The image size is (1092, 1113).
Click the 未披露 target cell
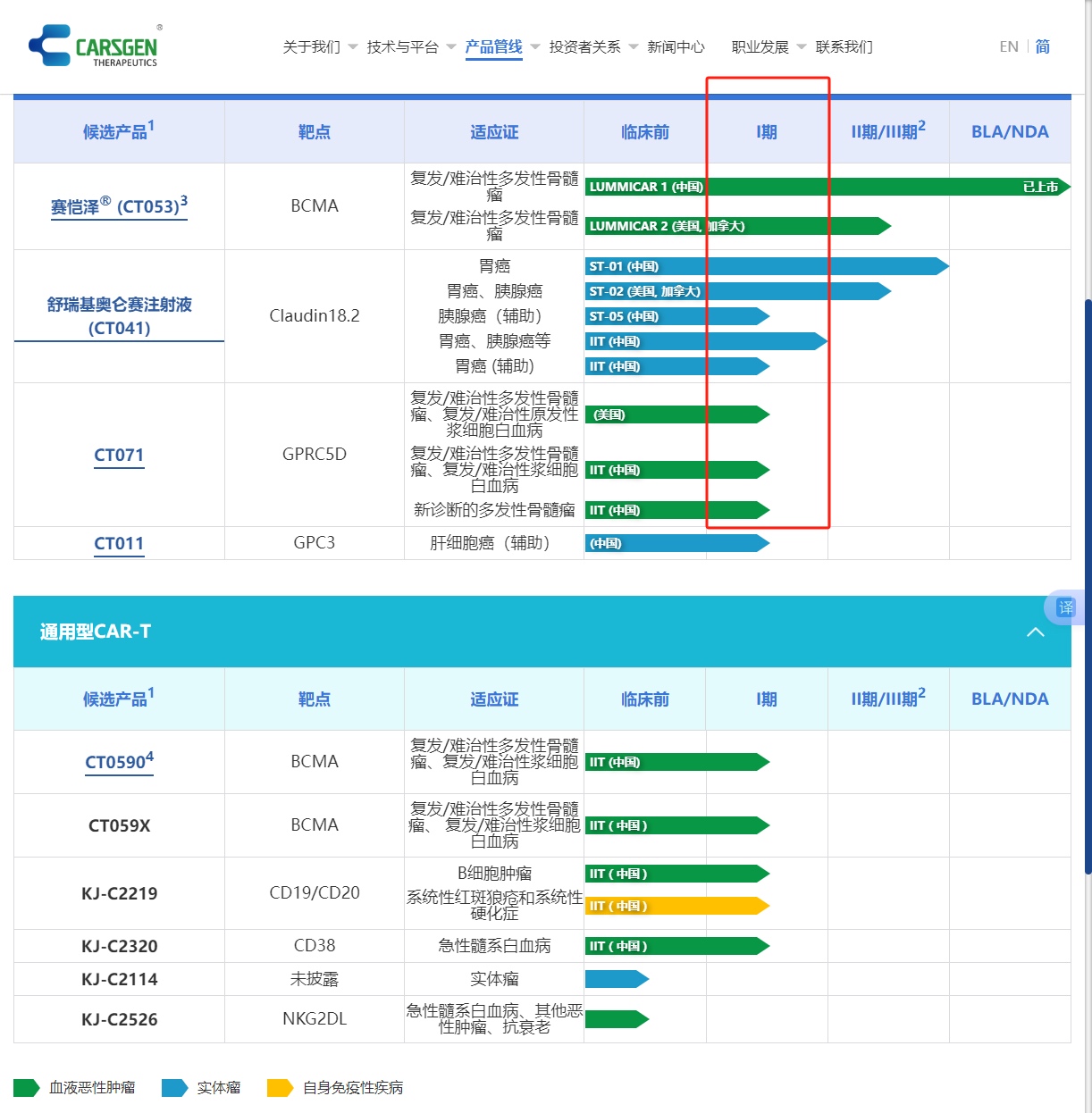click(315, 979)
